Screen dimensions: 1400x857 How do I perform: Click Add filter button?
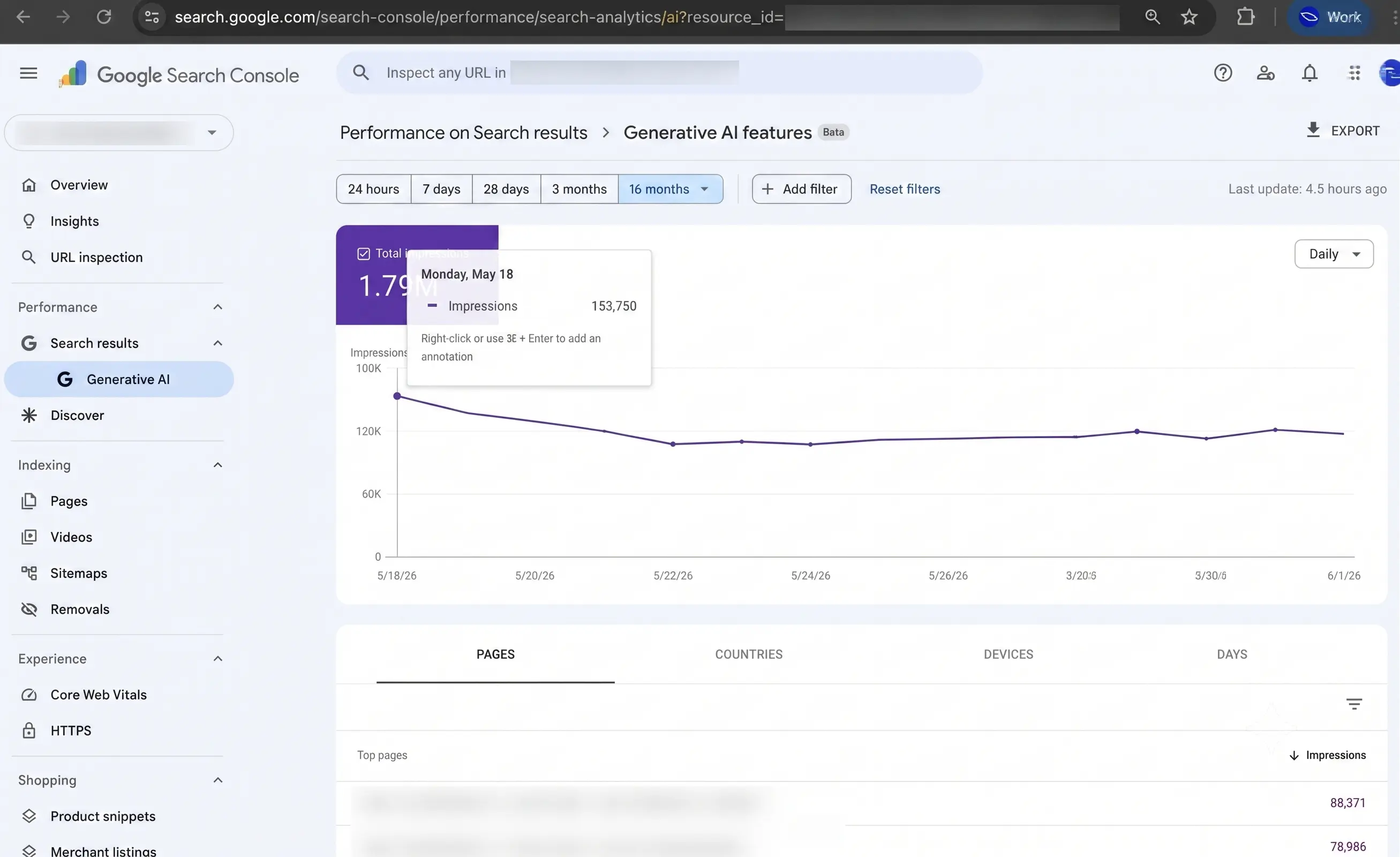tap(801, 189)
